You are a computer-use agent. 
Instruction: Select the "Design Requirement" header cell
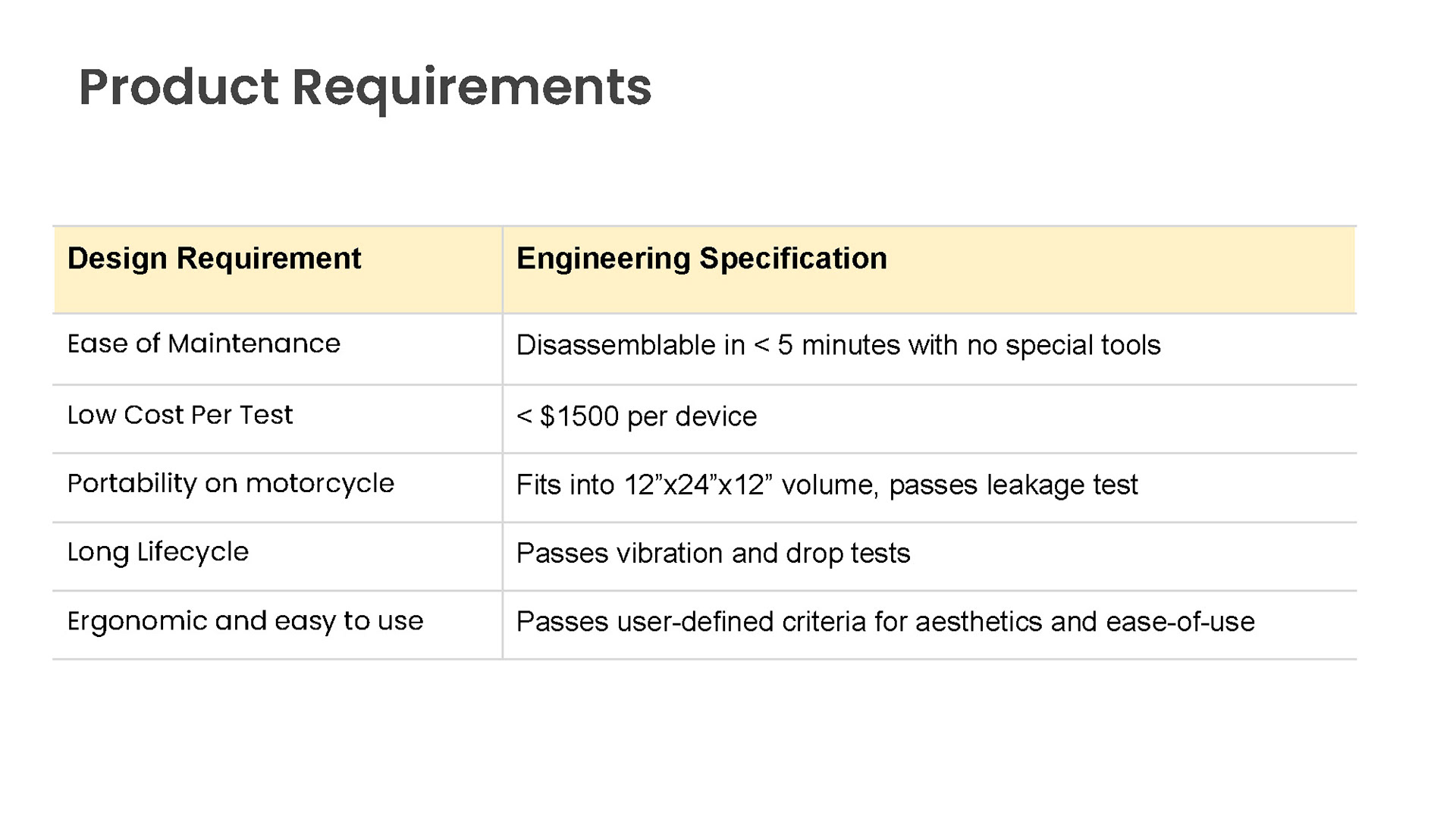(214, 259)
